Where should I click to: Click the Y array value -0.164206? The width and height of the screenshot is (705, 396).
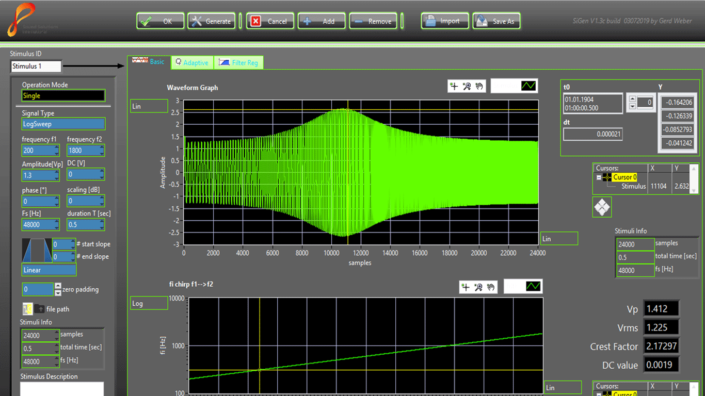coord(677,102)
